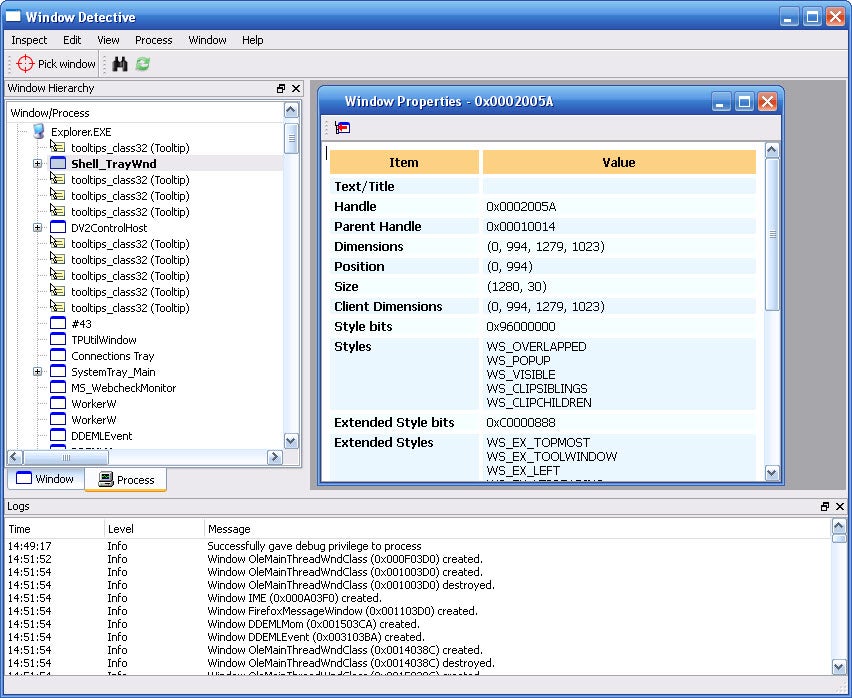Close the Logs panel
This screenshot has height=698, width=852.
(x=840, y=507)
